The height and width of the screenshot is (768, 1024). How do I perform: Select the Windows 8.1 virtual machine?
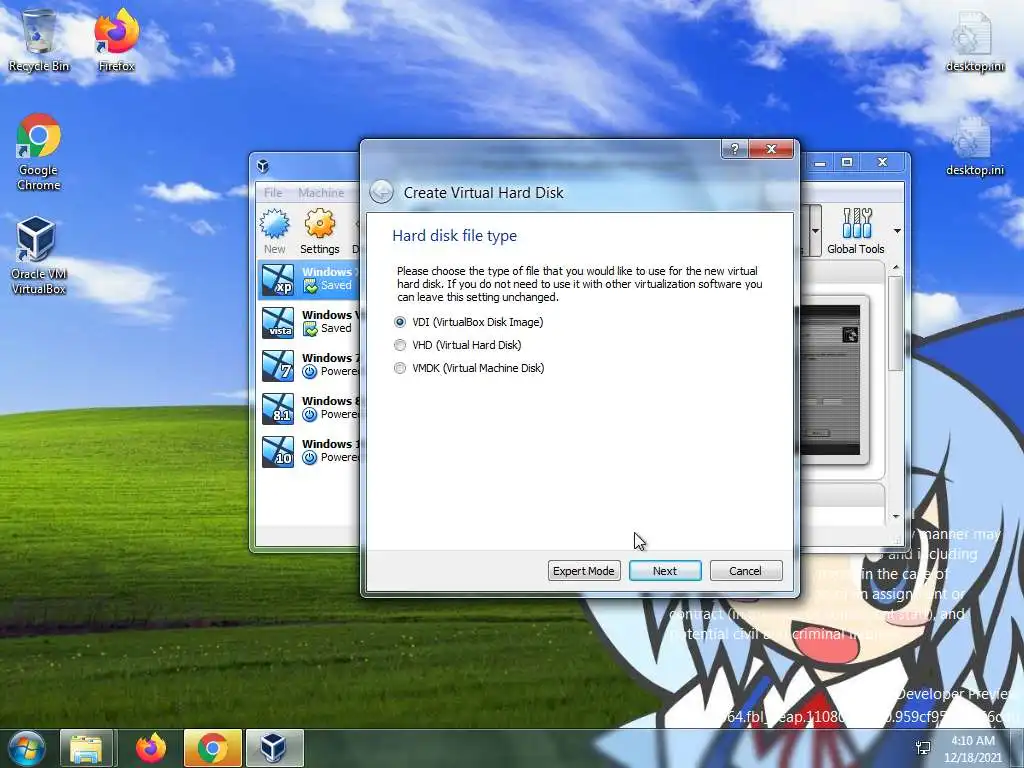(x=308, y=408)
